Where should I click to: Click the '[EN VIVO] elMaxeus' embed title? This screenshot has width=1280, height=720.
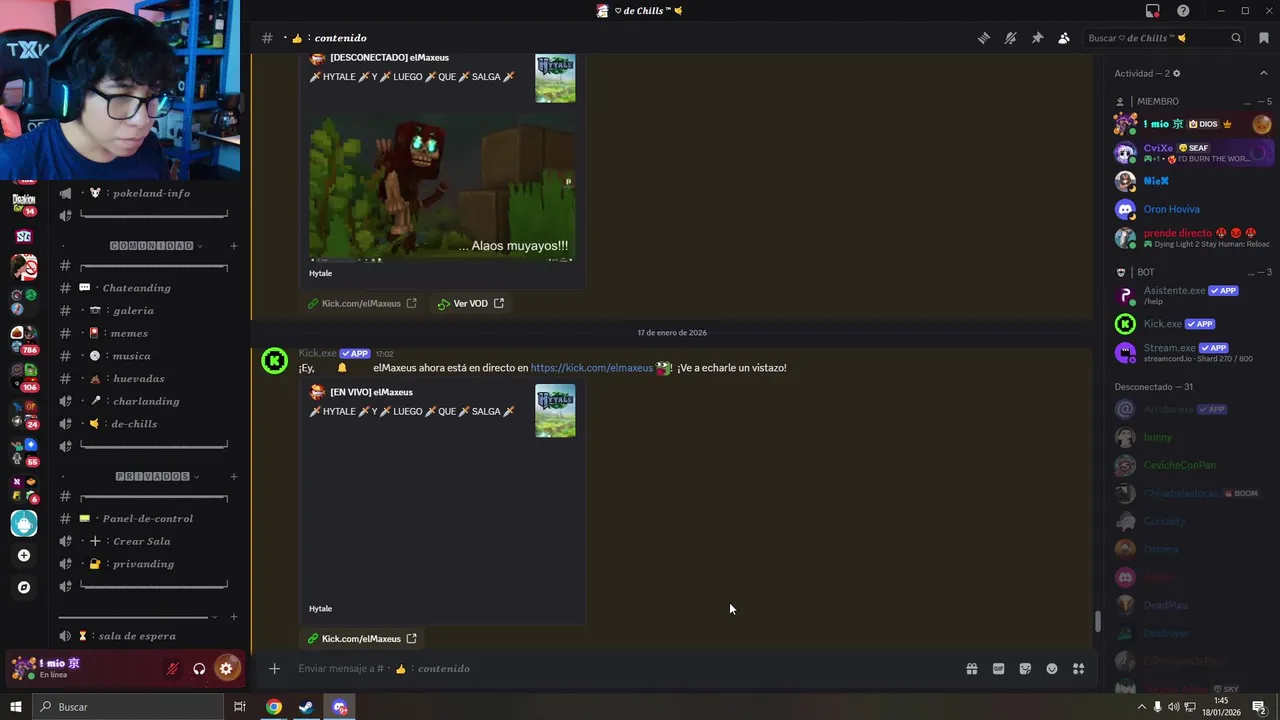point(371,392)
